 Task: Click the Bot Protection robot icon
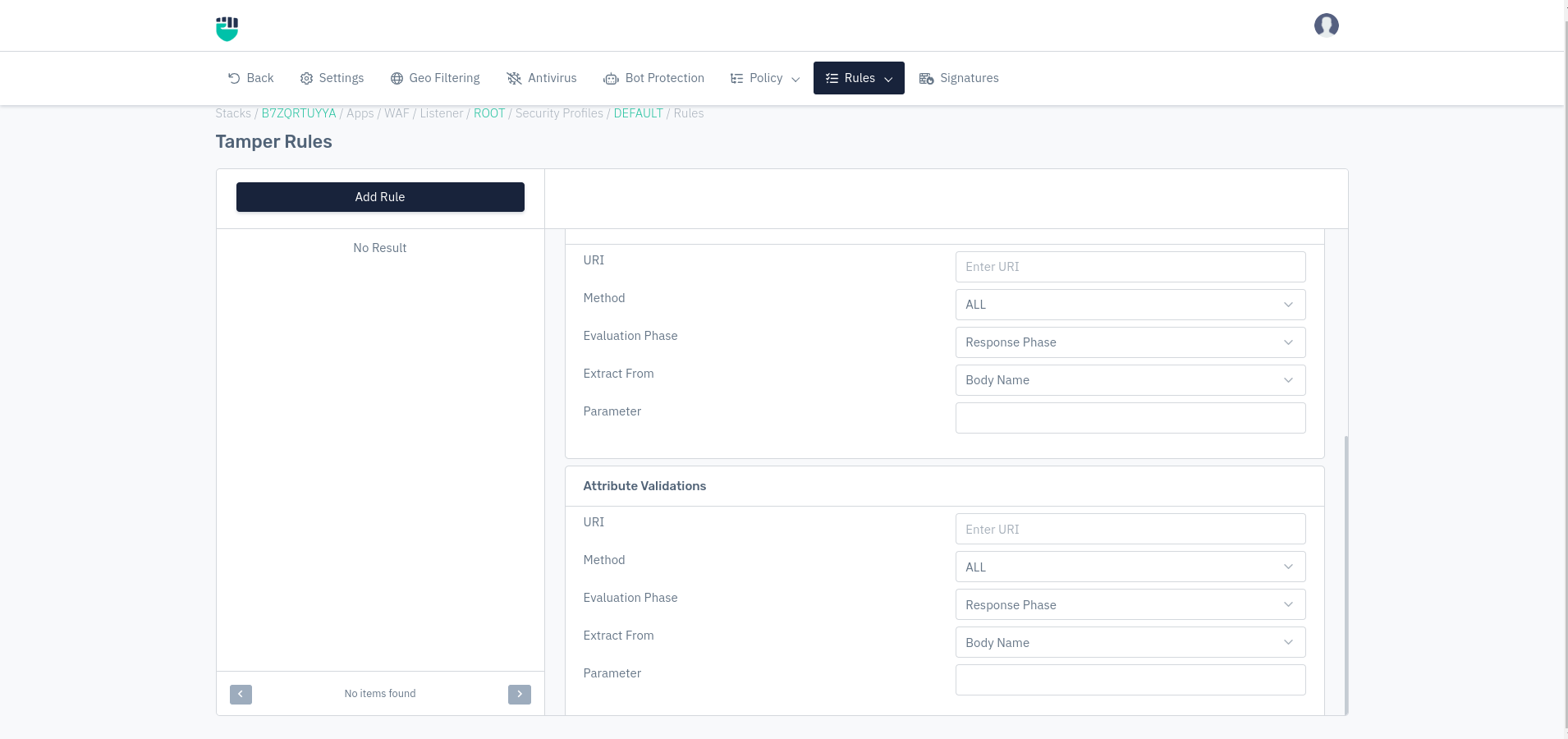[x=611, y=79]
